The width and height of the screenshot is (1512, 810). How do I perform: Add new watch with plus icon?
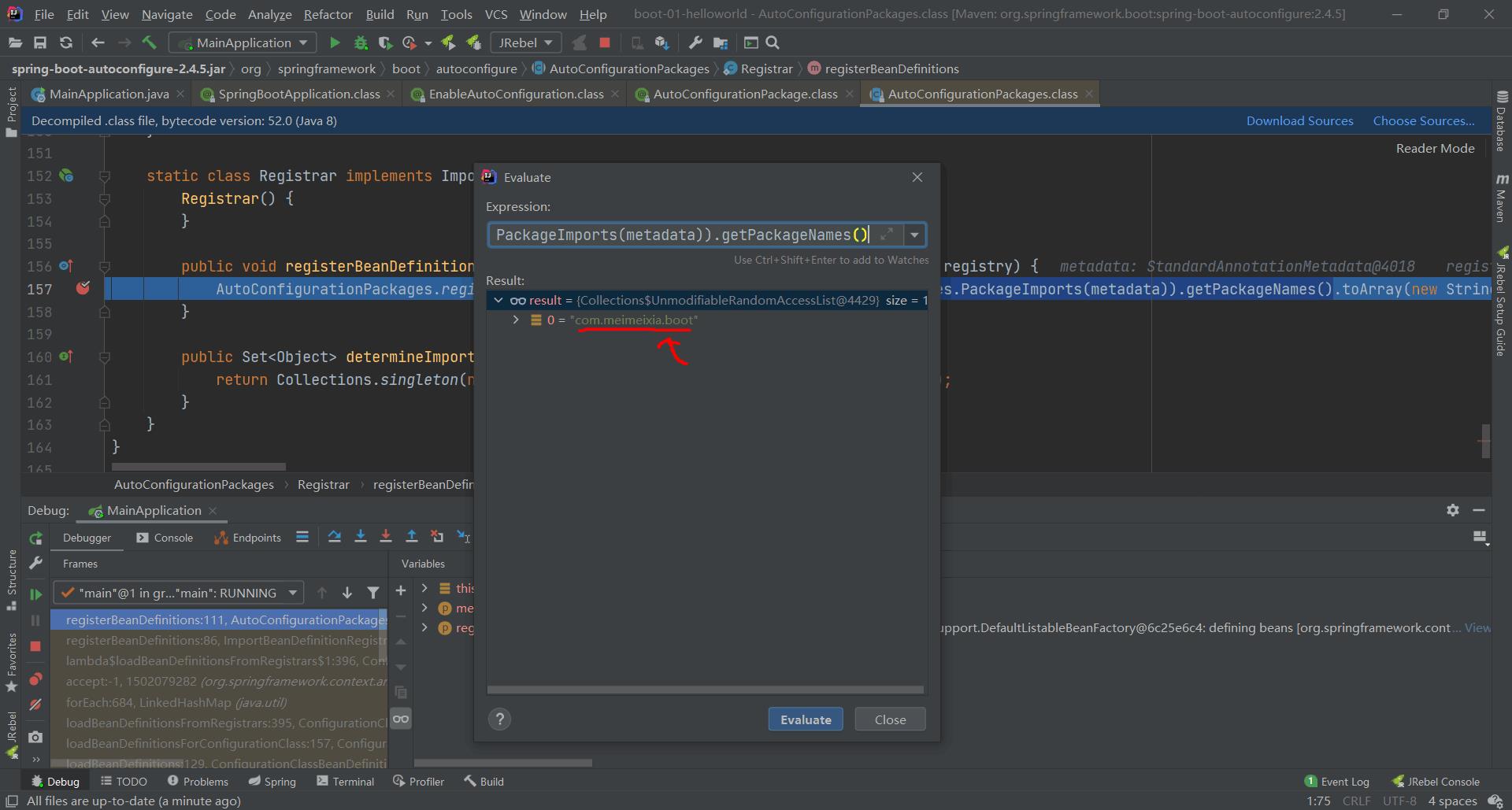tap(401, 590)
